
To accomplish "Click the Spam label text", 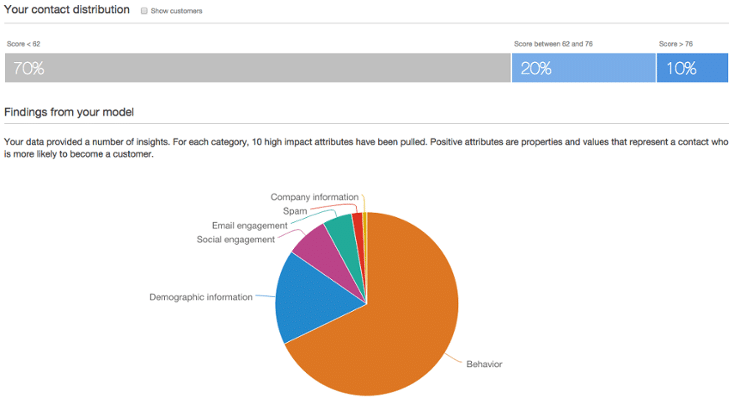I will click(295, 211).
